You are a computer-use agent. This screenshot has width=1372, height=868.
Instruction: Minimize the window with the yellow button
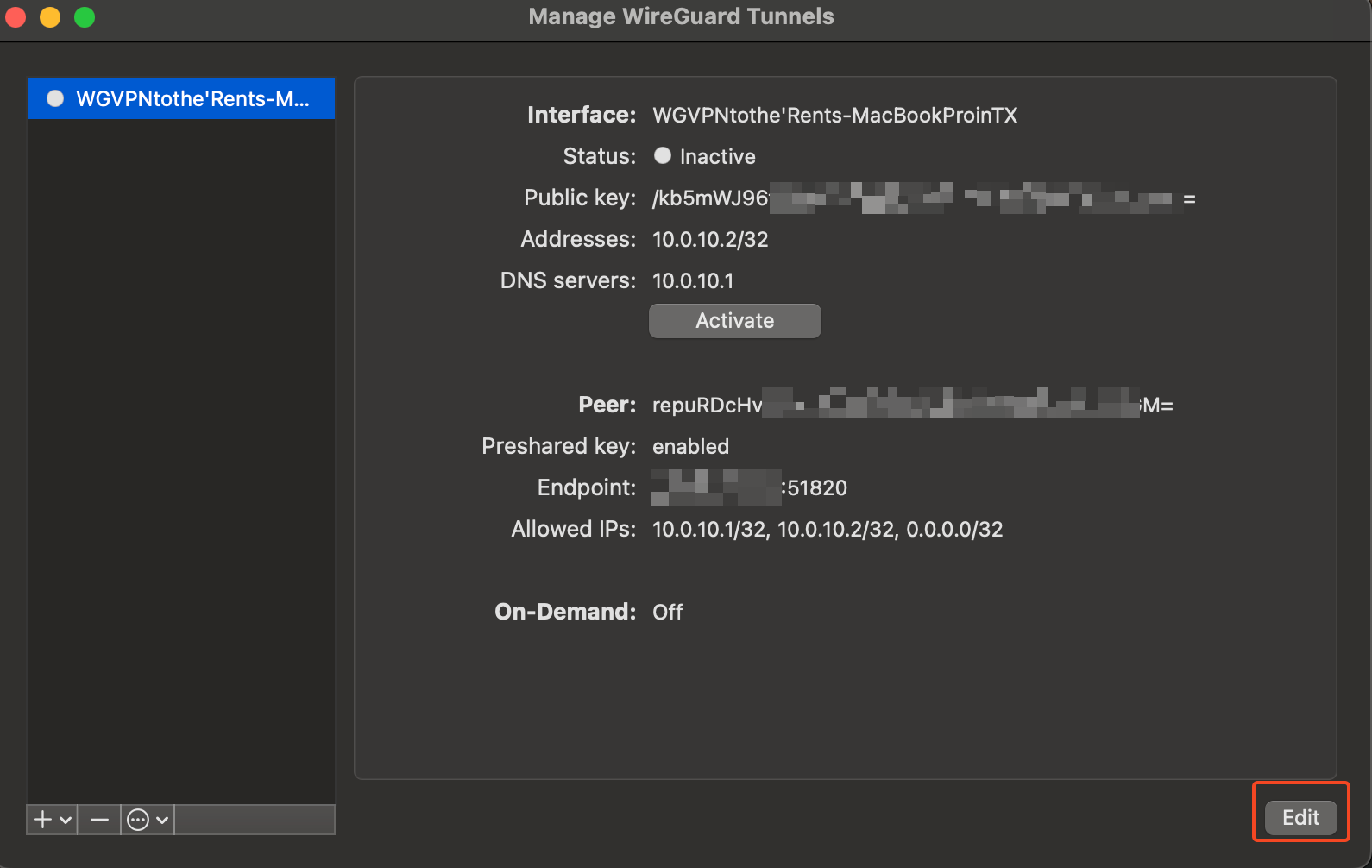(x=50, y=16)
